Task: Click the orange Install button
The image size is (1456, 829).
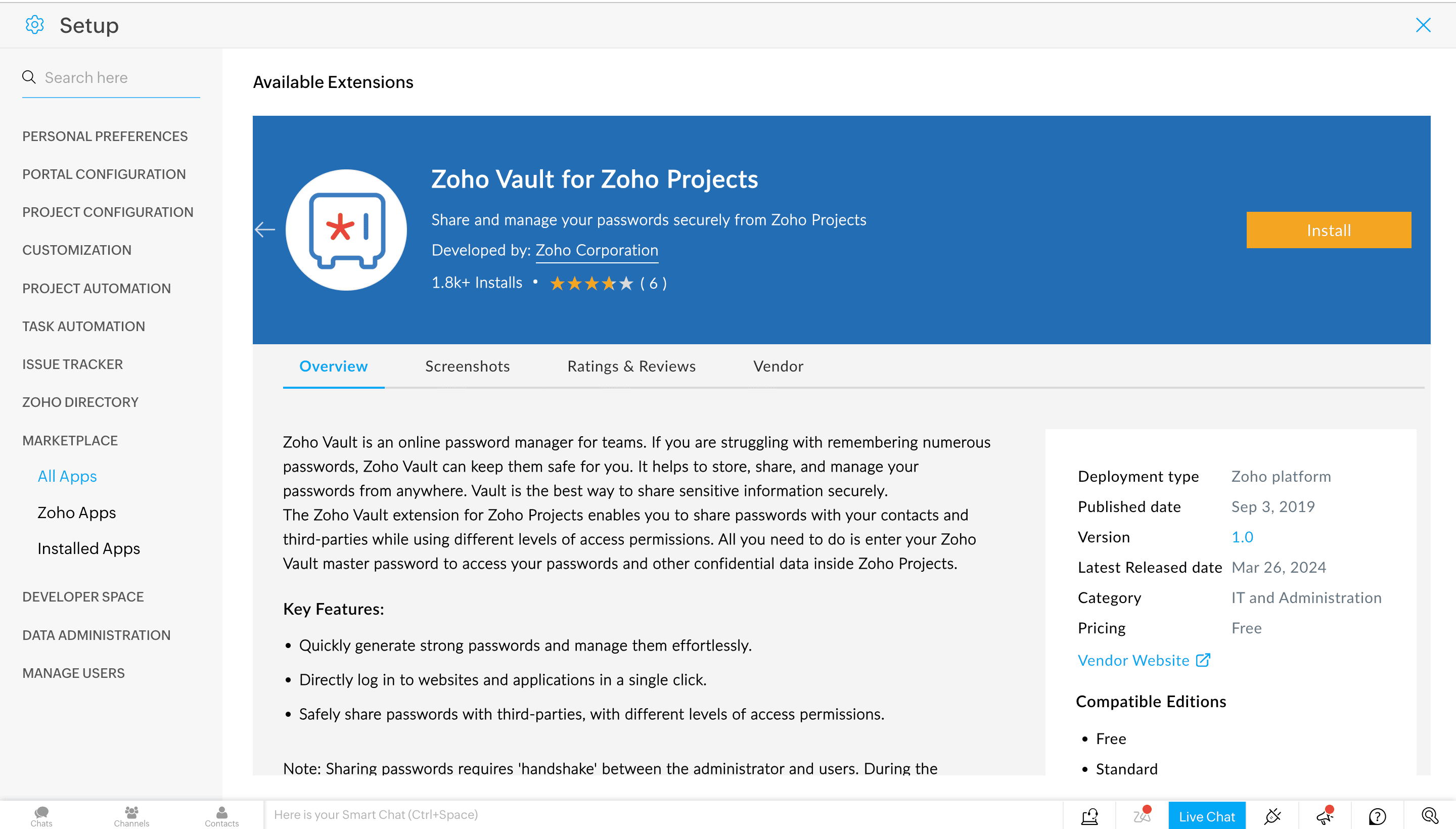Action: [x=1329, y=230]
